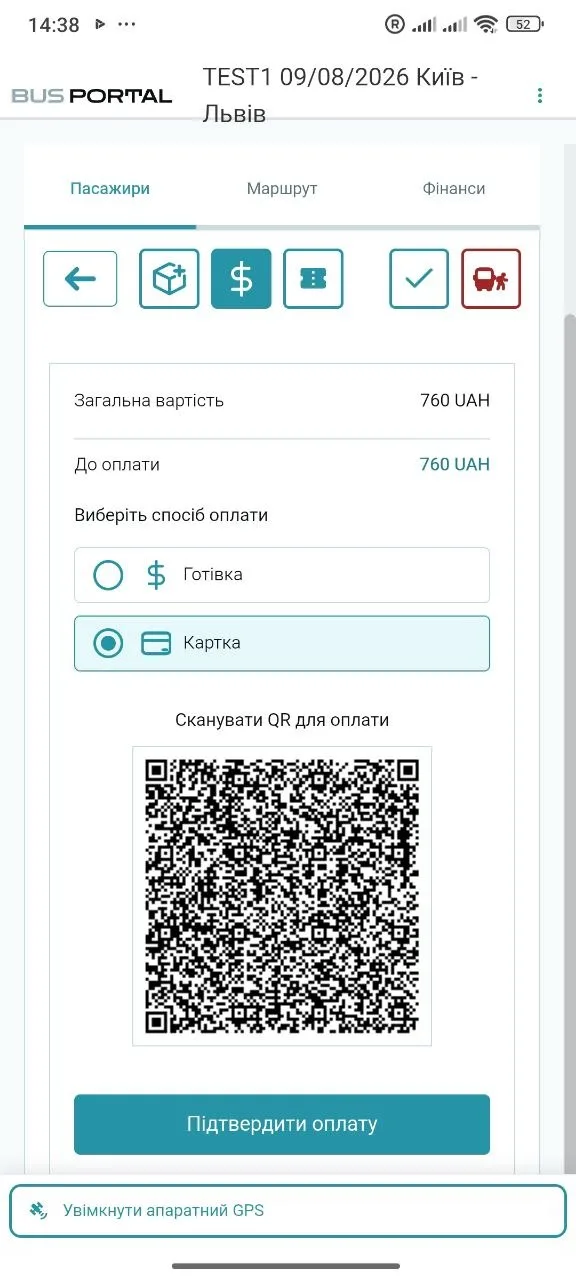Tap the satellite GPS icon

coord(38,1210)
